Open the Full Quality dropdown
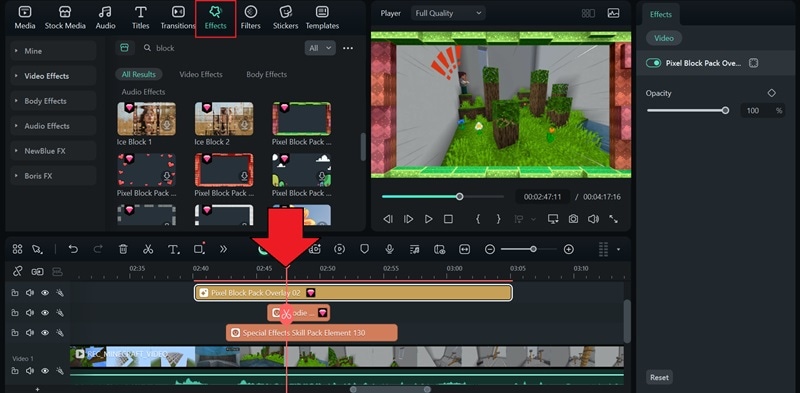 448,13
